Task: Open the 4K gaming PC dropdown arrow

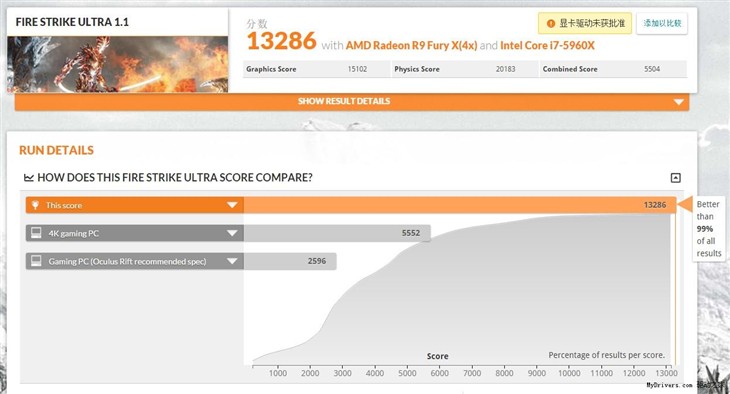Action: [232, 233]
